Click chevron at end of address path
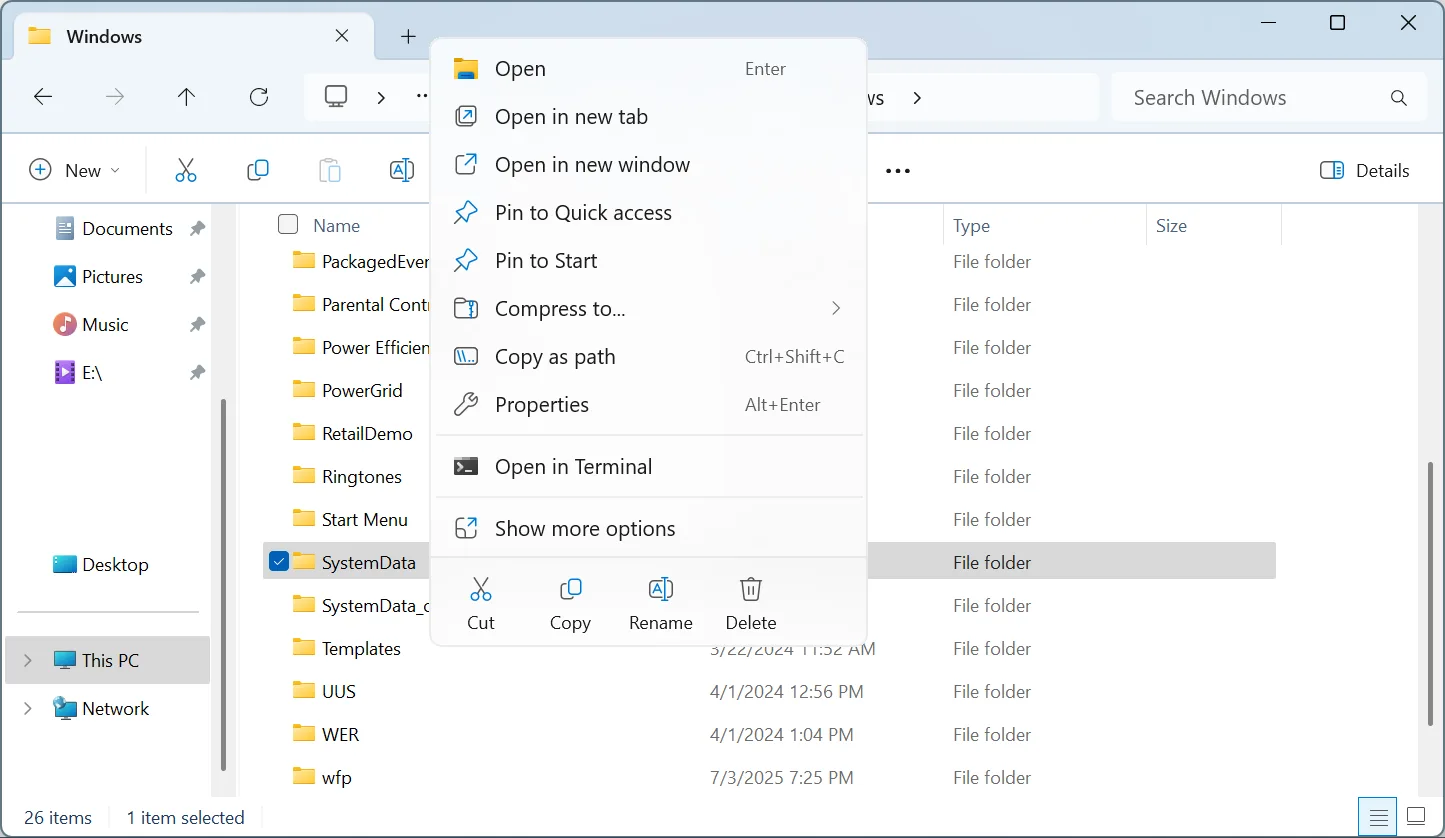Screen dimensions: 1445x838 click(917, 98)
